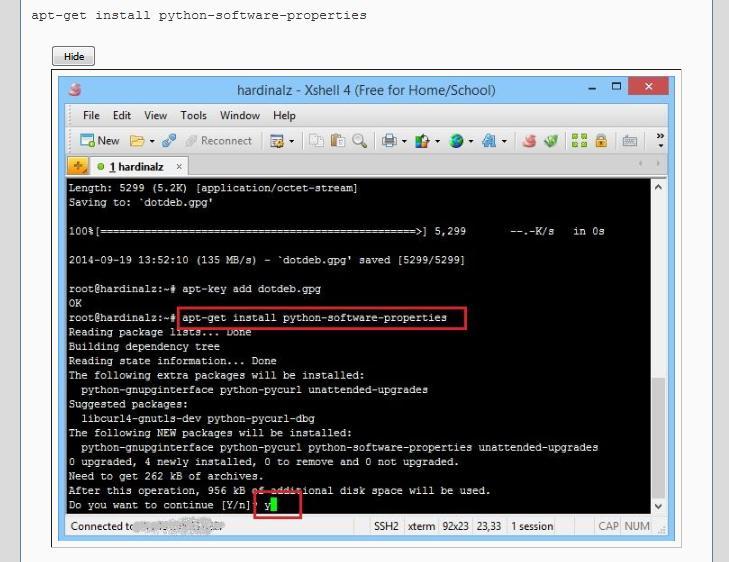The height and width of the screenshot is (562, 729).
Task: Maximize the Xshell window
Action: [x=616, y=86]
